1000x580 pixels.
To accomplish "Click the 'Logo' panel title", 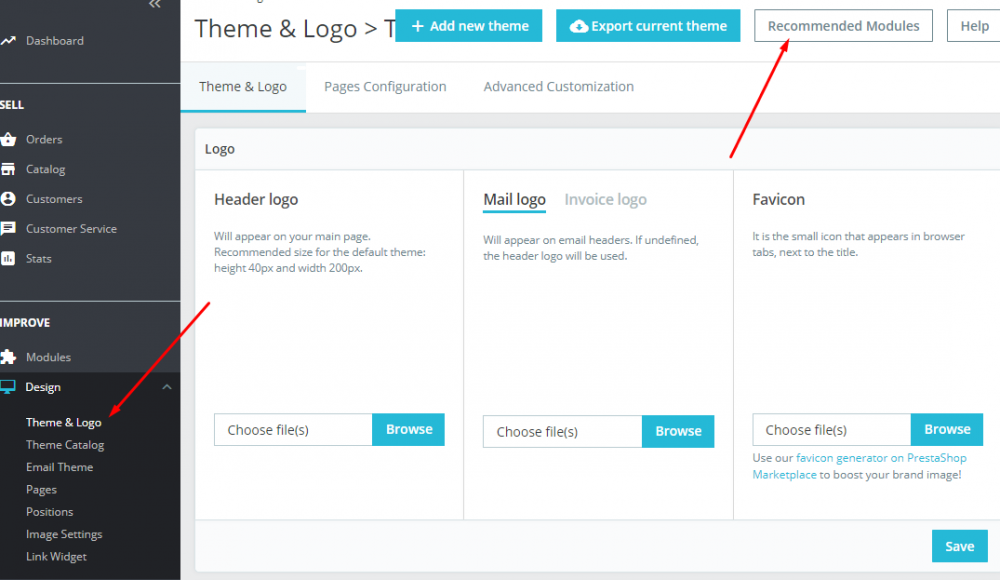I will pos(220,149).
